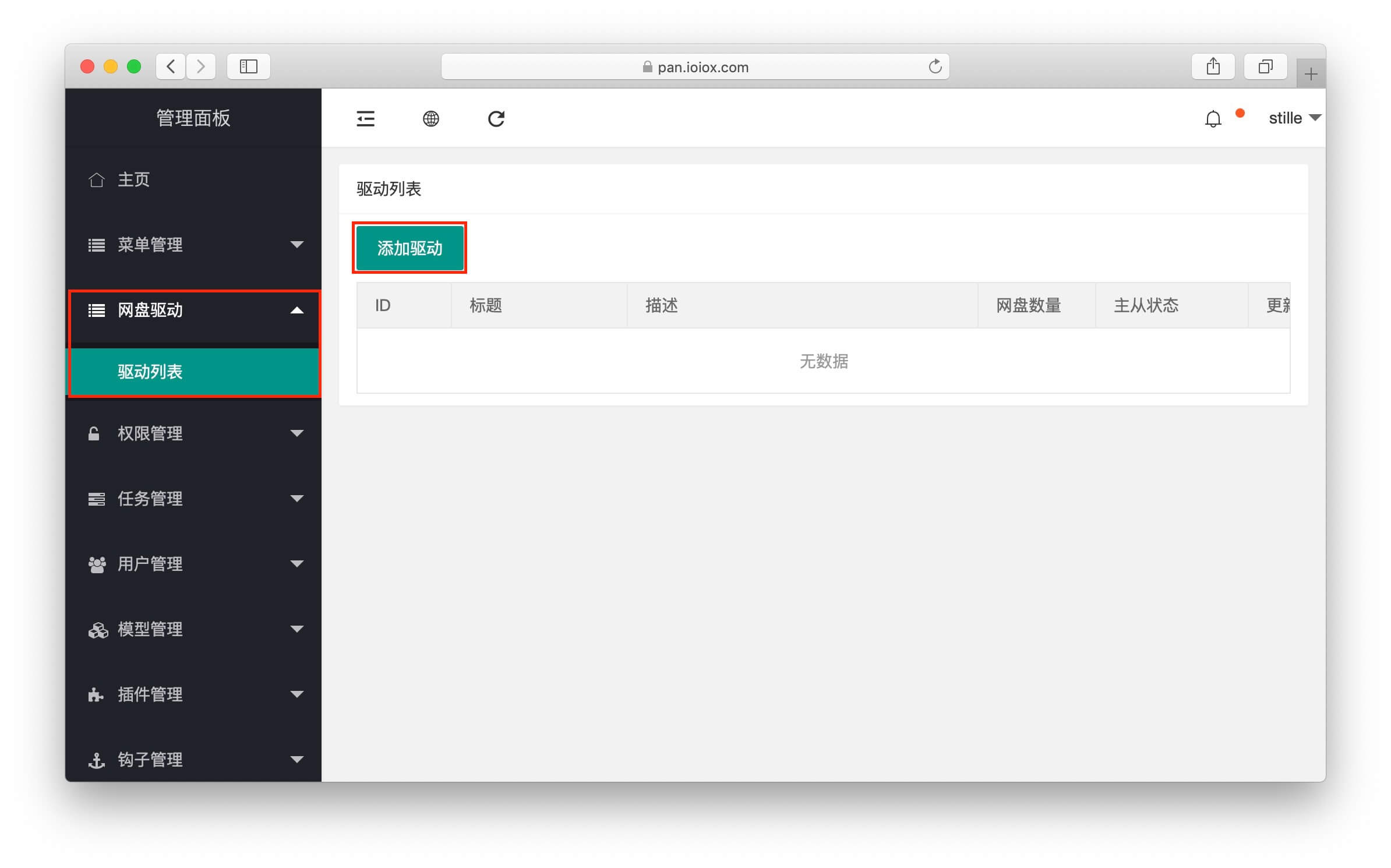Click the sidebar collapse icon in header

coord(365,119)
